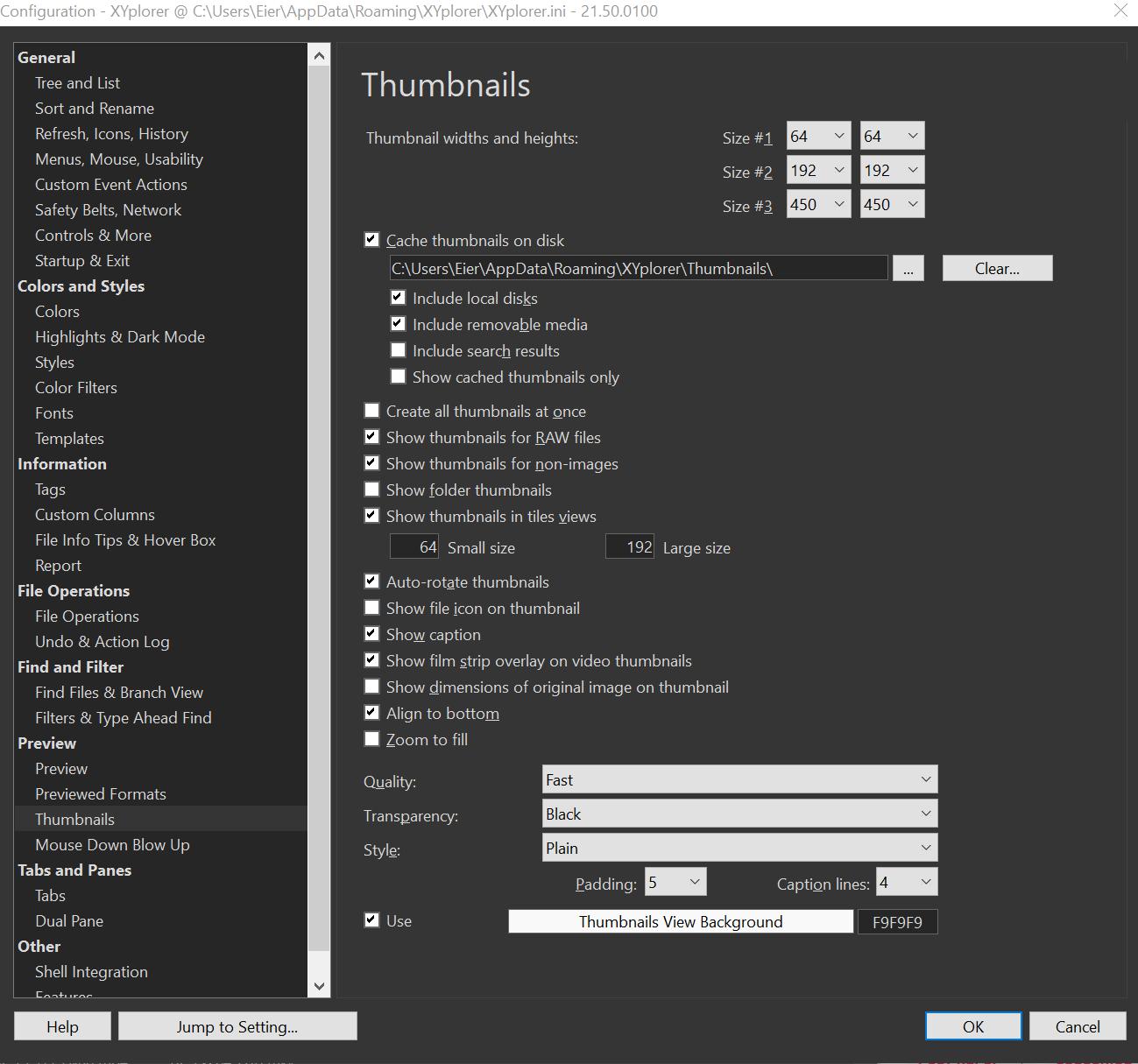Screen dimensions: 1138x1064
Task: Click the Clear... cache button
Action: point(997,269)
